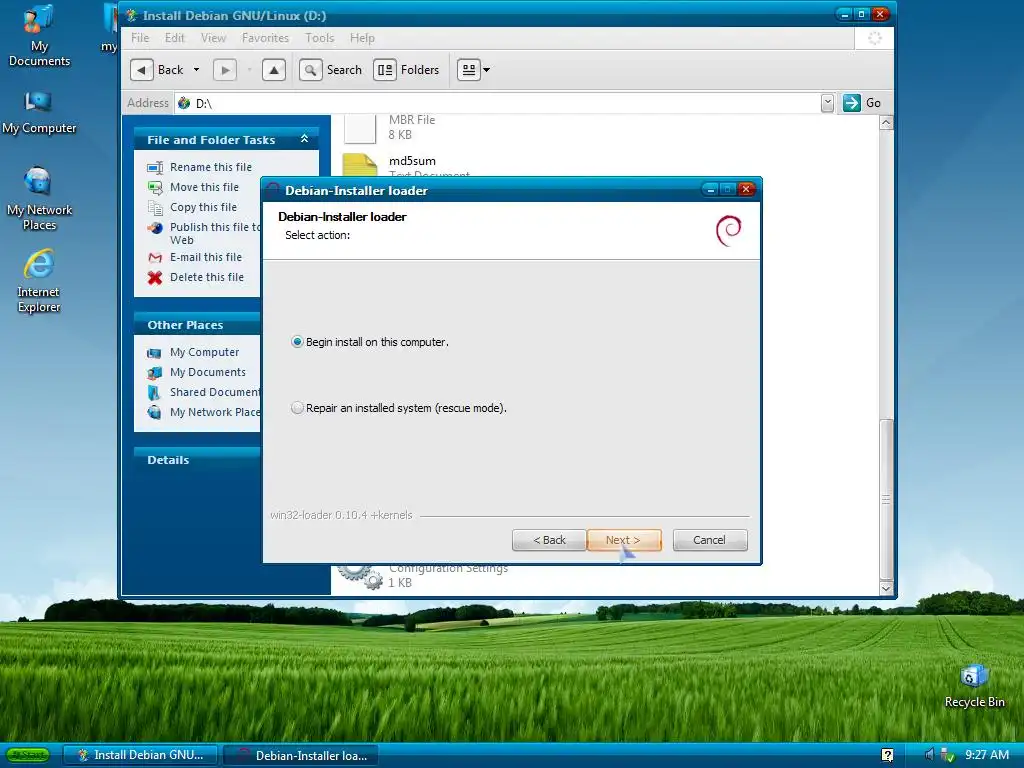Click the e-mail envelope icon
The image size is (1024, 768).
(x=155, y=257)
